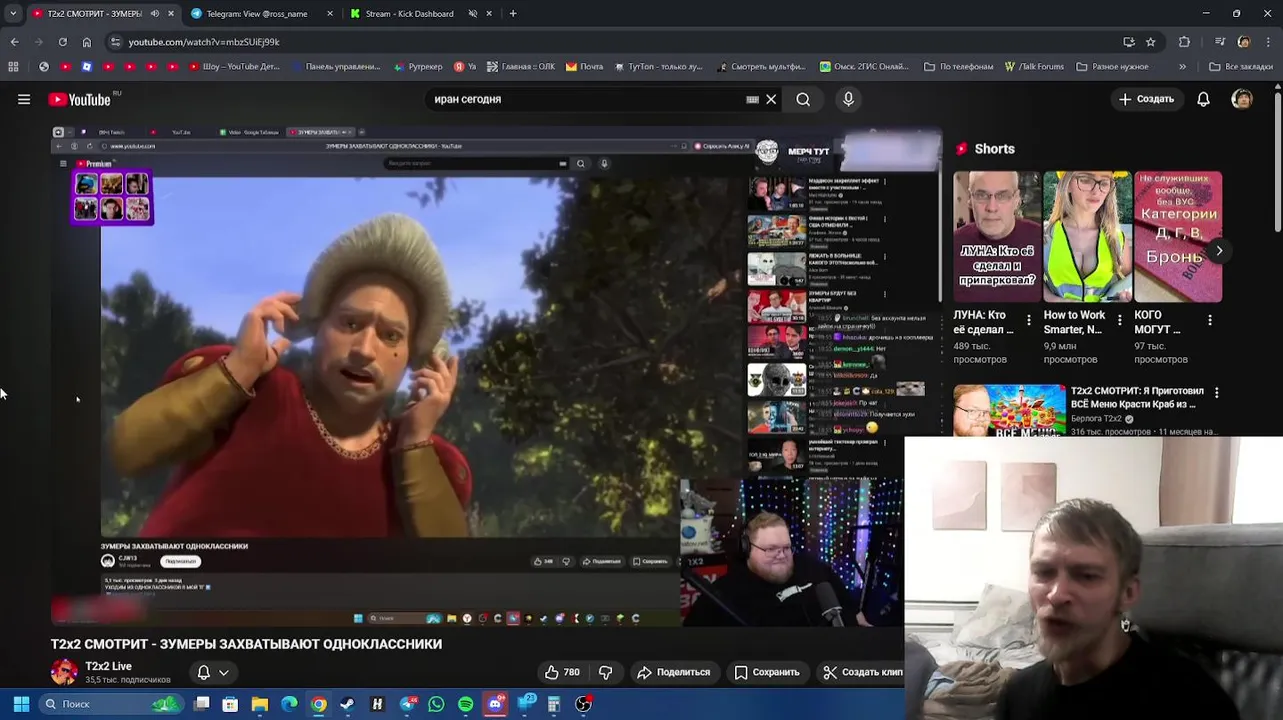Expand hidden bookmarks with the chevron

[x=1182, y=67]
